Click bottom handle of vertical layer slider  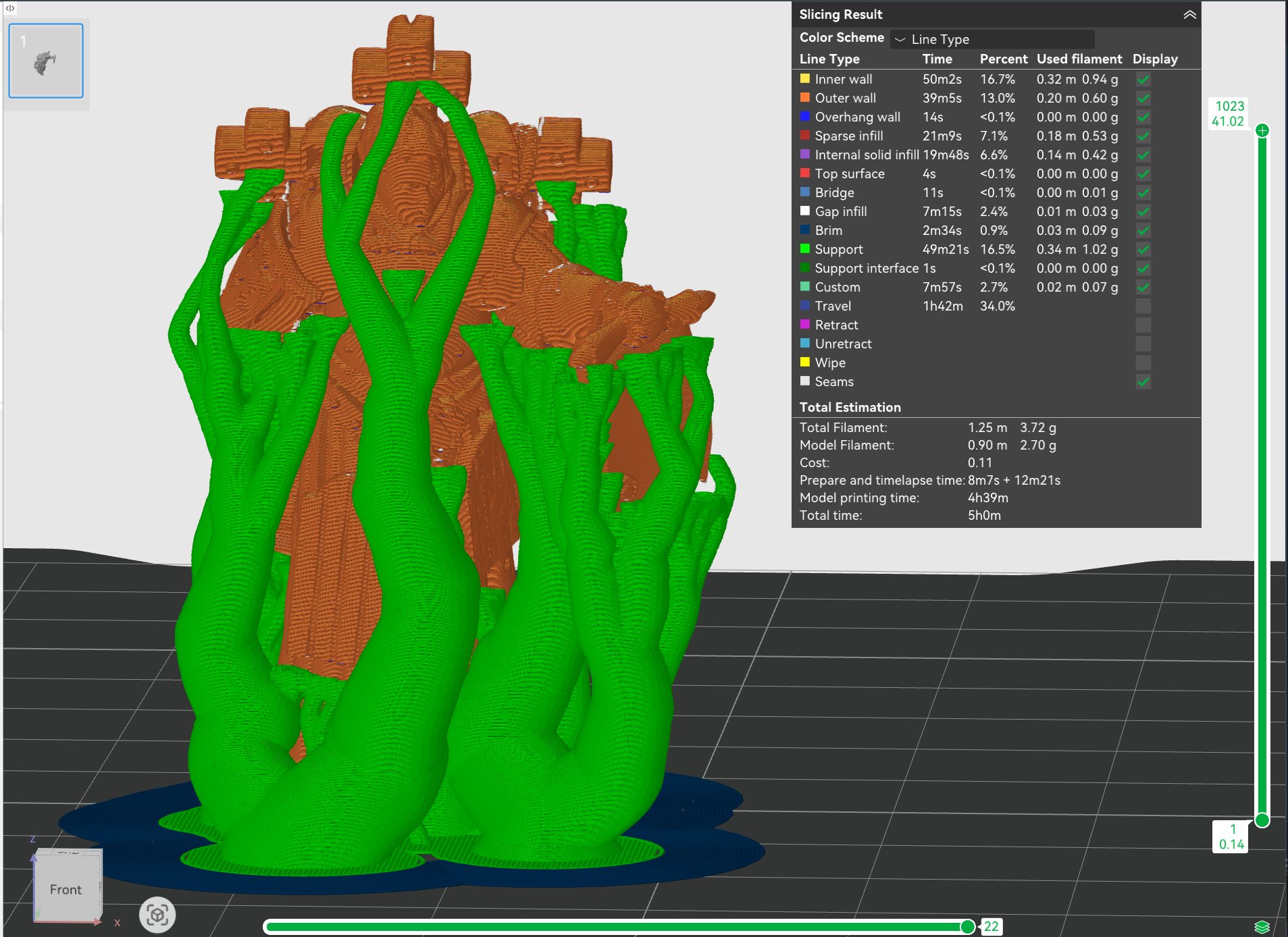coord(1262,821)
